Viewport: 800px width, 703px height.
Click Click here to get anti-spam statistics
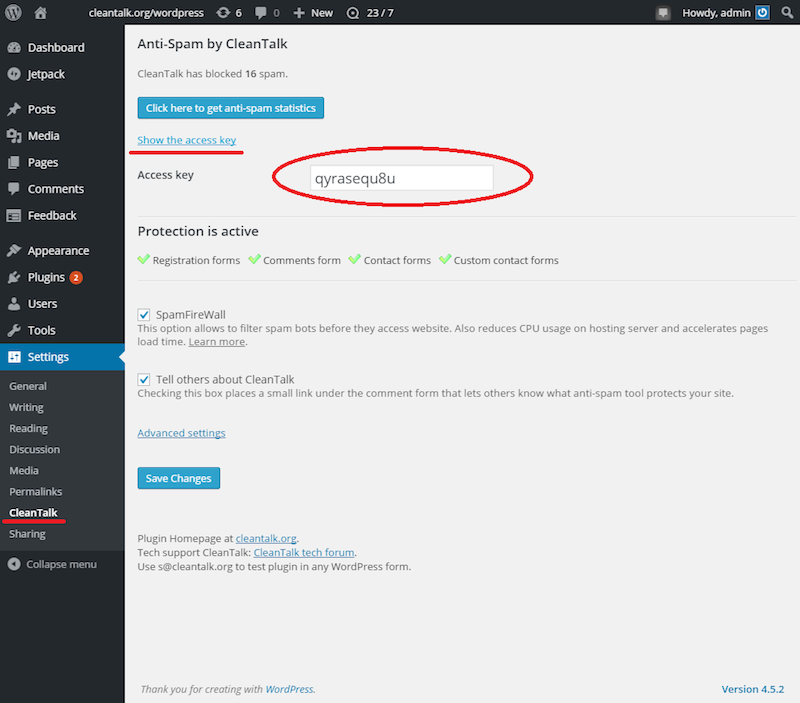point(231,108)
